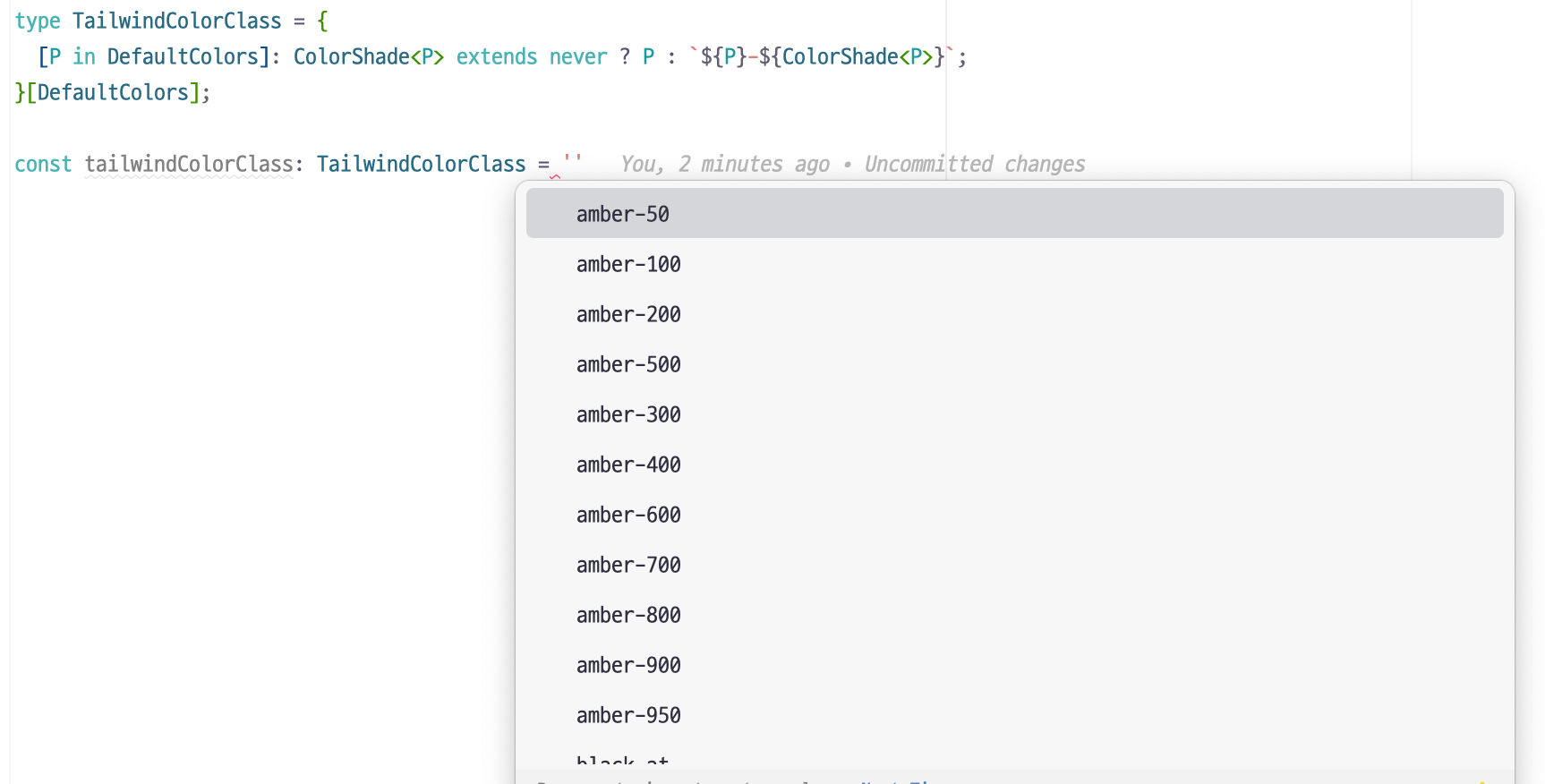Pick amber-400 from the suggestions
The height and width of the screenshot is (784, 1545).
click(x=628, y=464)
